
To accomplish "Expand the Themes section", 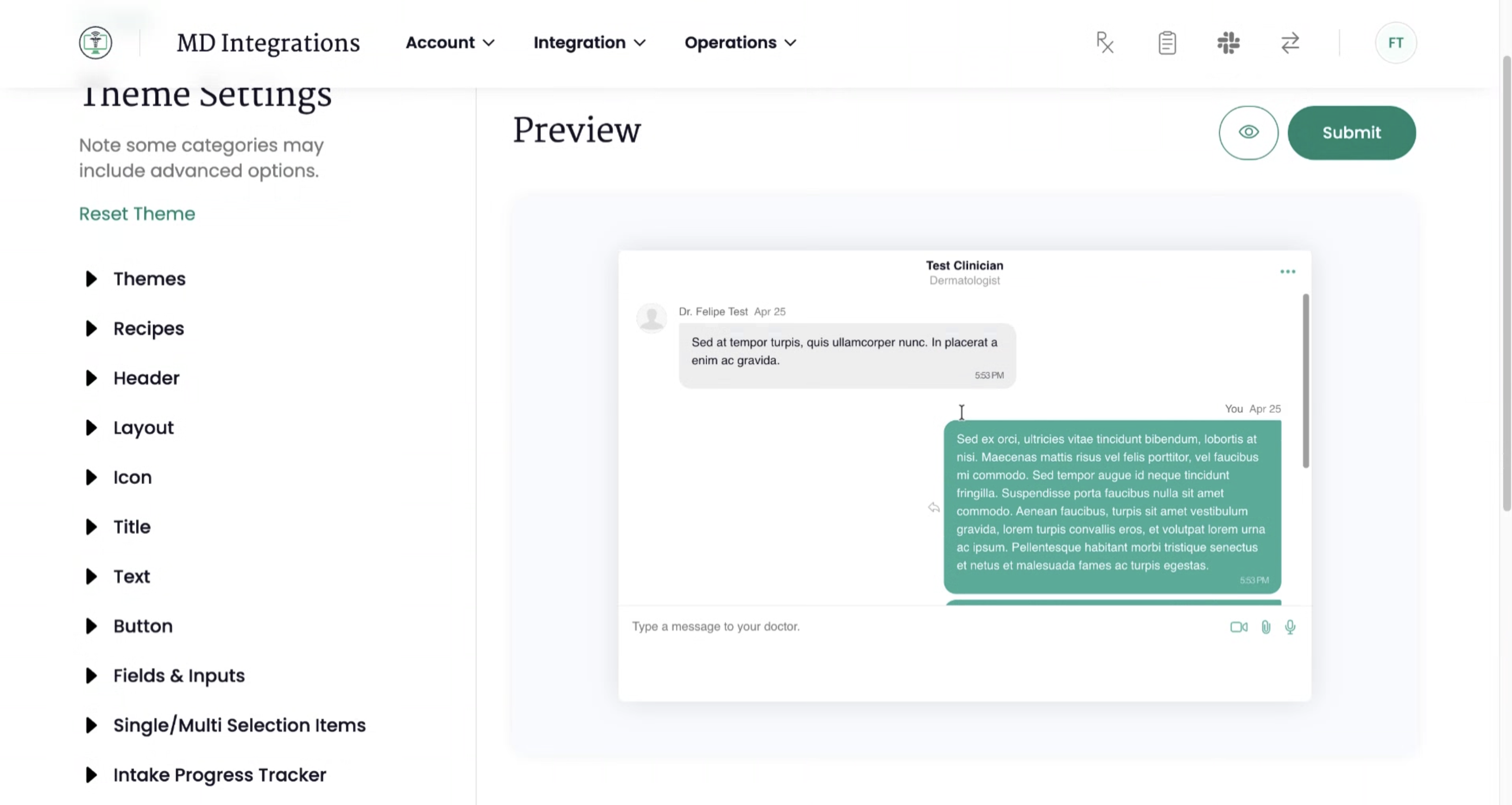I will [x=150, y=279].
